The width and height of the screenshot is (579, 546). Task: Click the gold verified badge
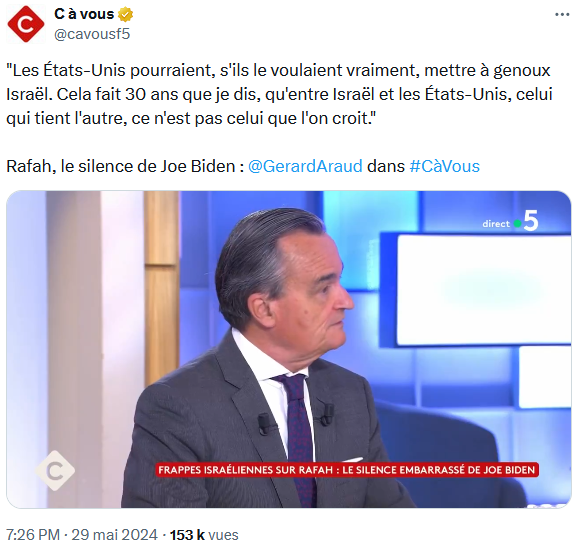125,14
